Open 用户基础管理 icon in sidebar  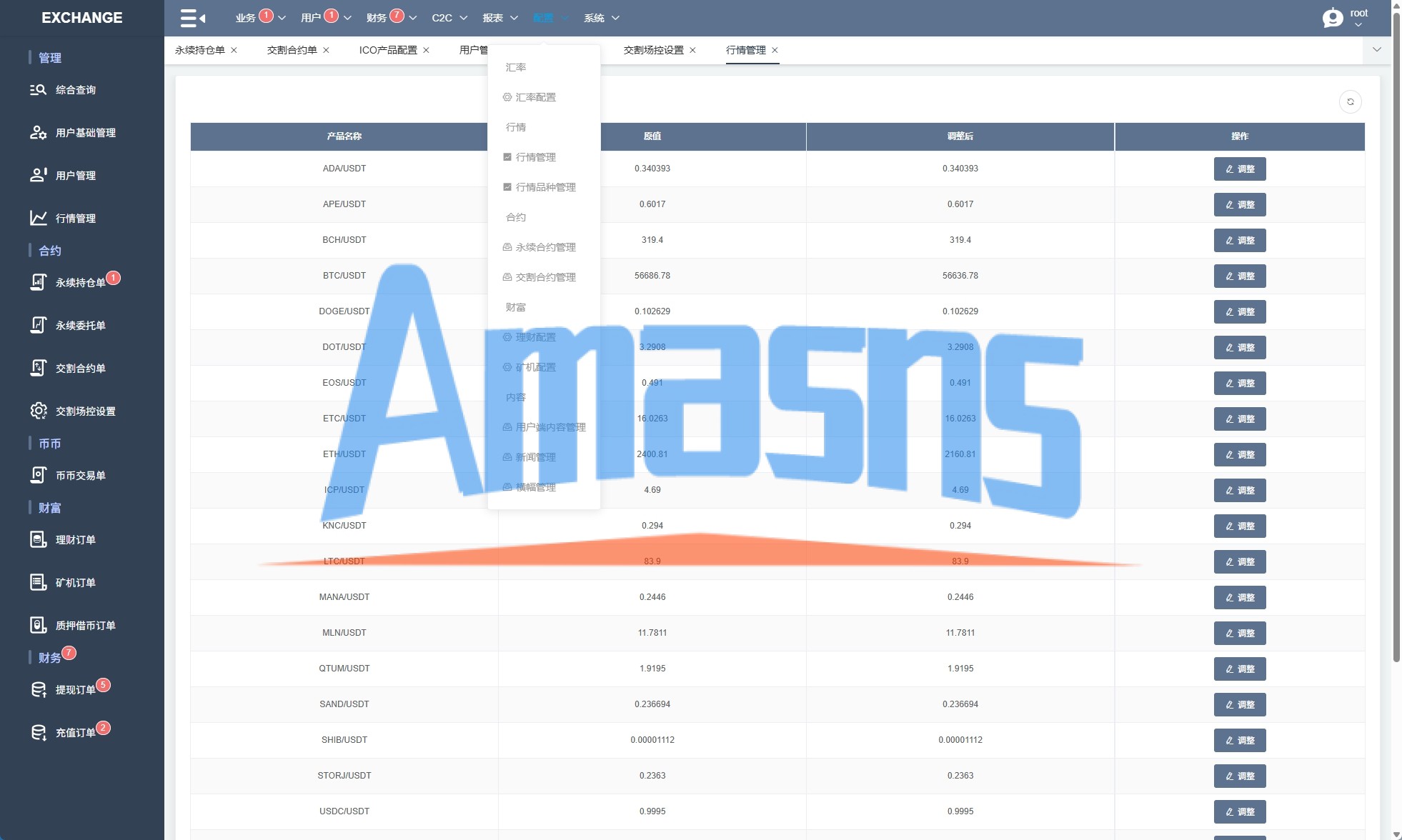tap(38, 133)
